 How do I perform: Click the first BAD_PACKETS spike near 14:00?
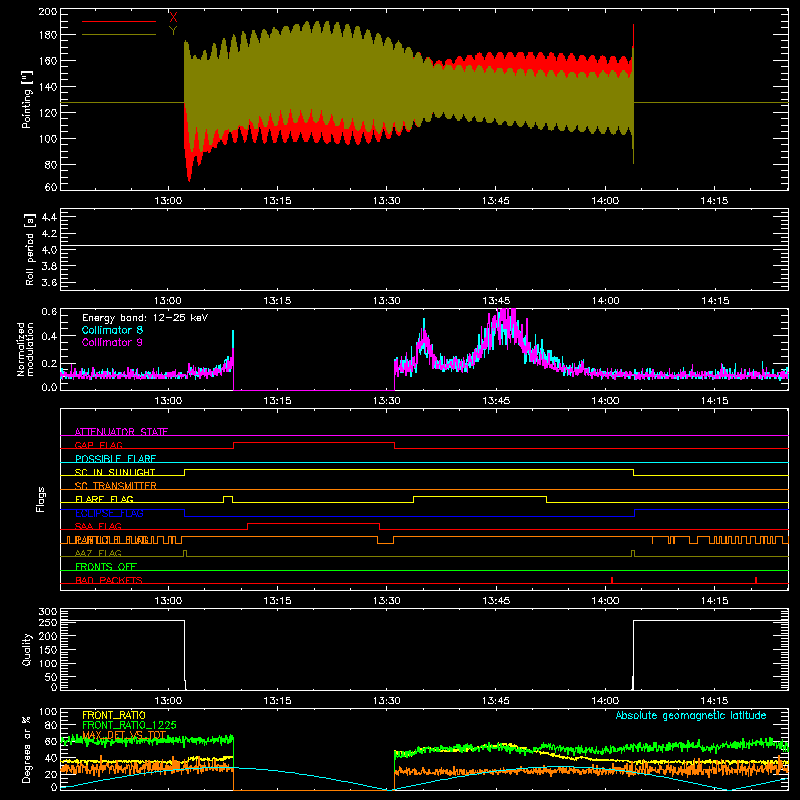[x=612, y=580]
